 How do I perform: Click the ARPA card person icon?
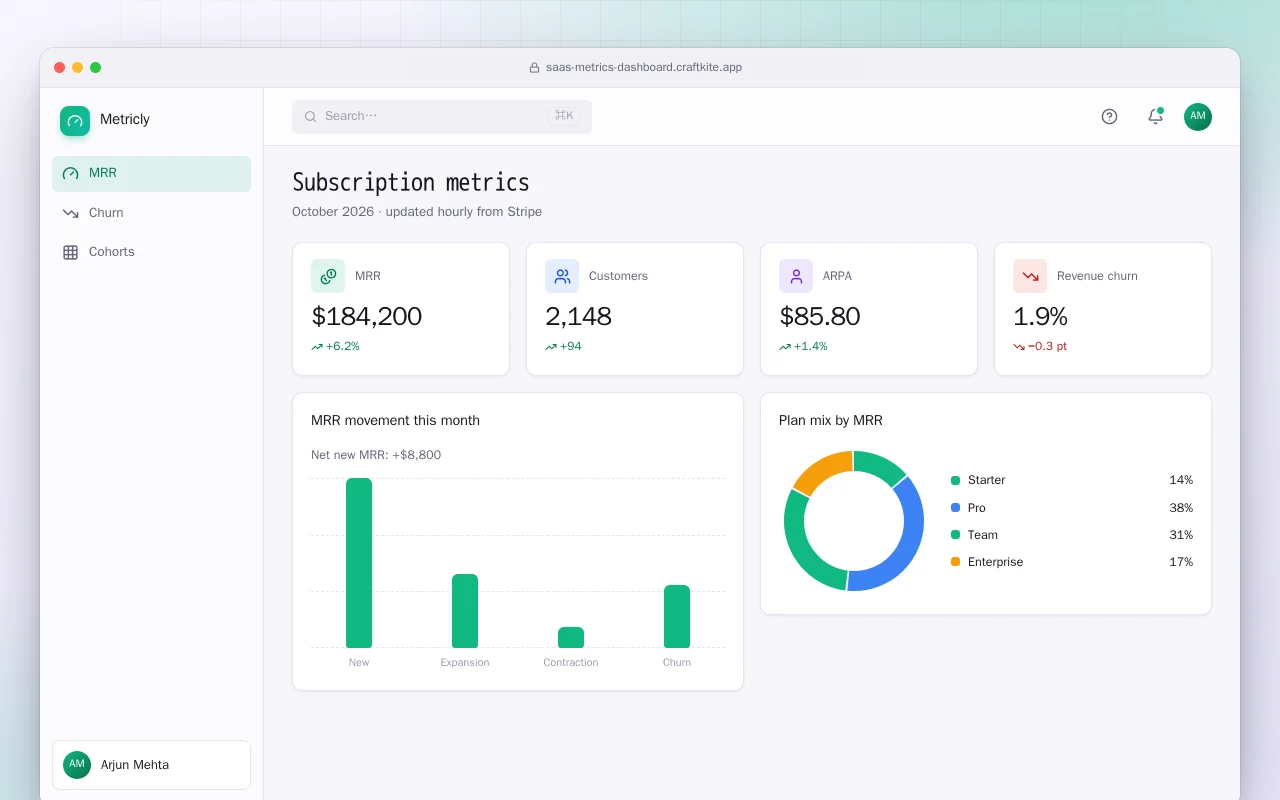(x=796, y=276)
